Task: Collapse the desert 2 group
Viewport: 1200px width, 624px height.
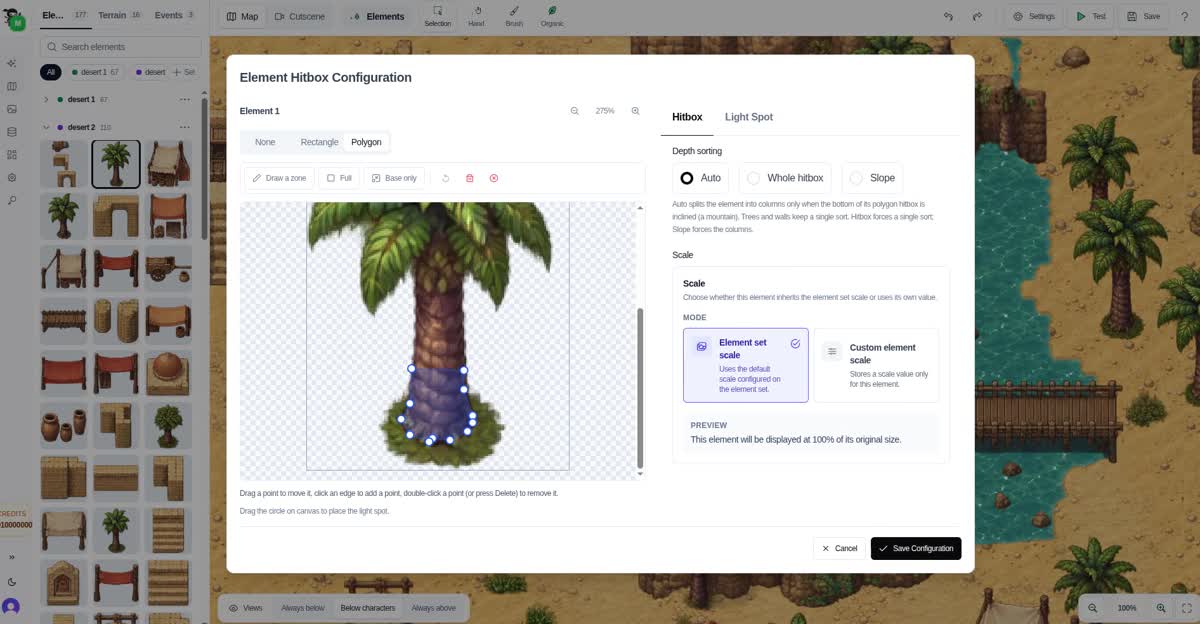Action: pos(46,127)
